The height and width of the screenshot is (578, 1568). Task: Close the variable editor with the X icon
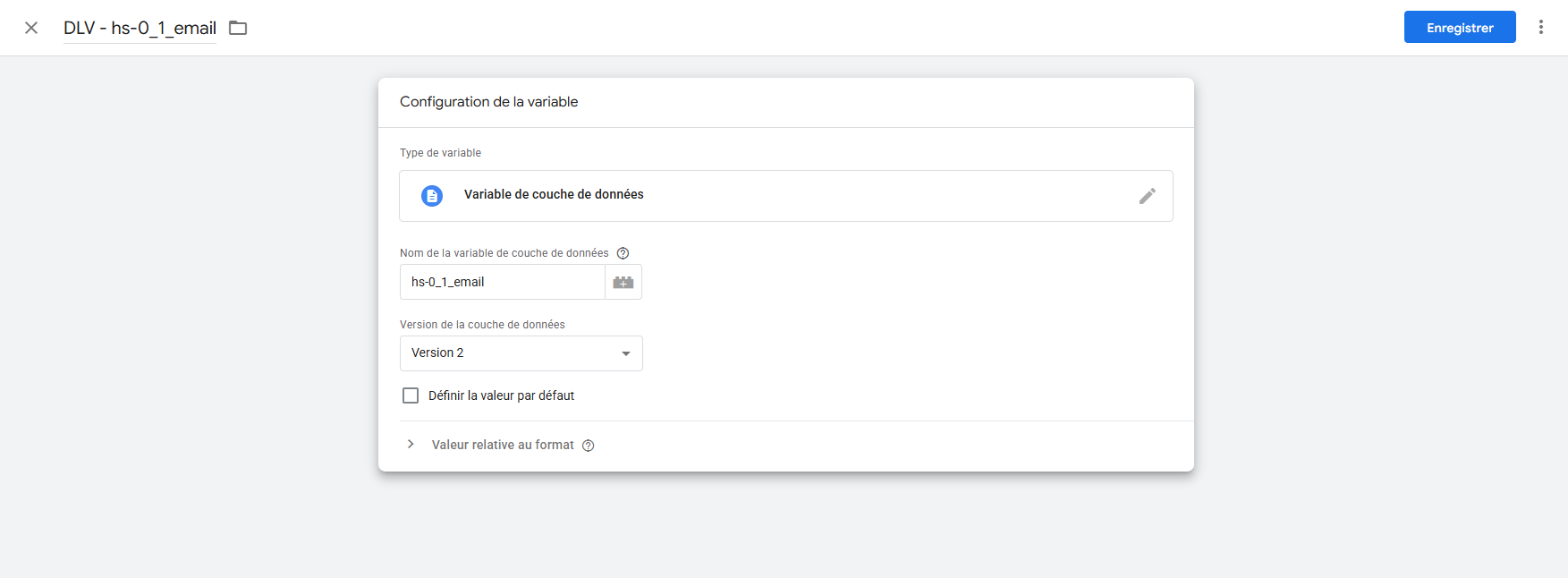tap(31, 28)
